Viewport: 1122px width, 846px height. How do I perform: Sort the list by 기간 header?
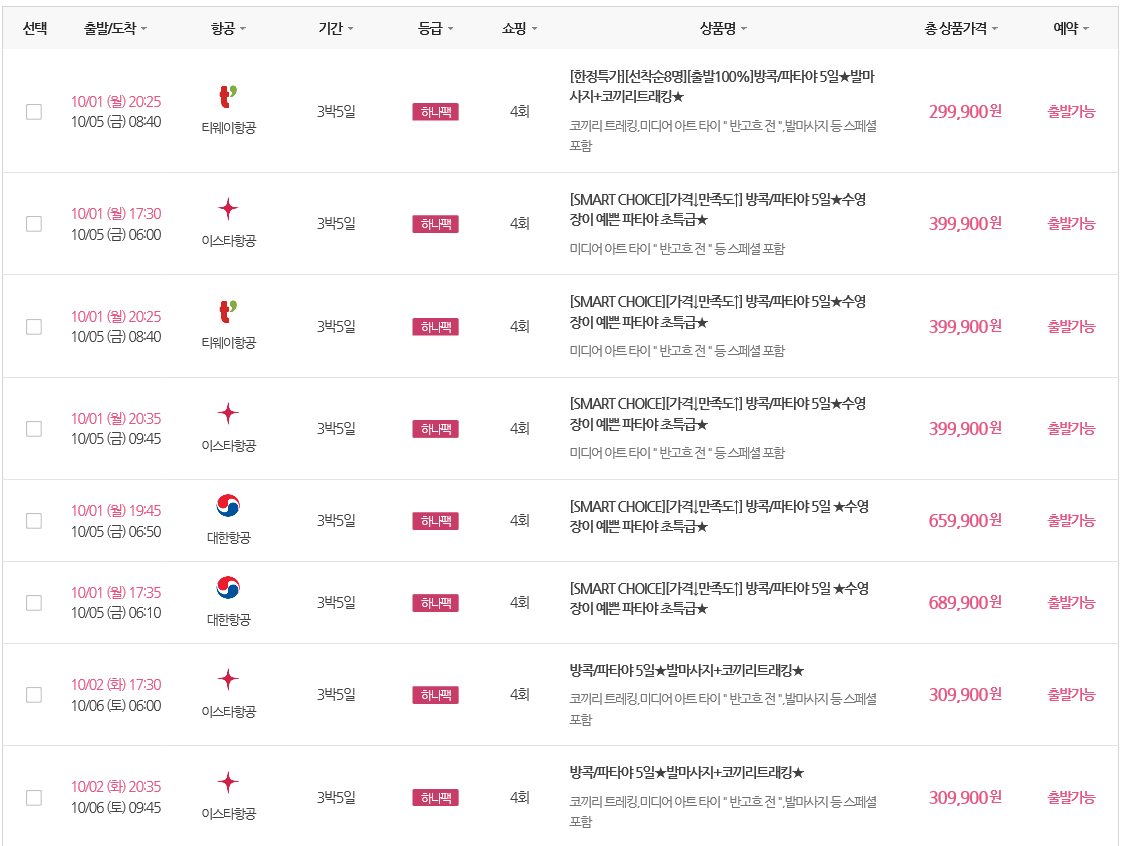click(x=336, y=28)
